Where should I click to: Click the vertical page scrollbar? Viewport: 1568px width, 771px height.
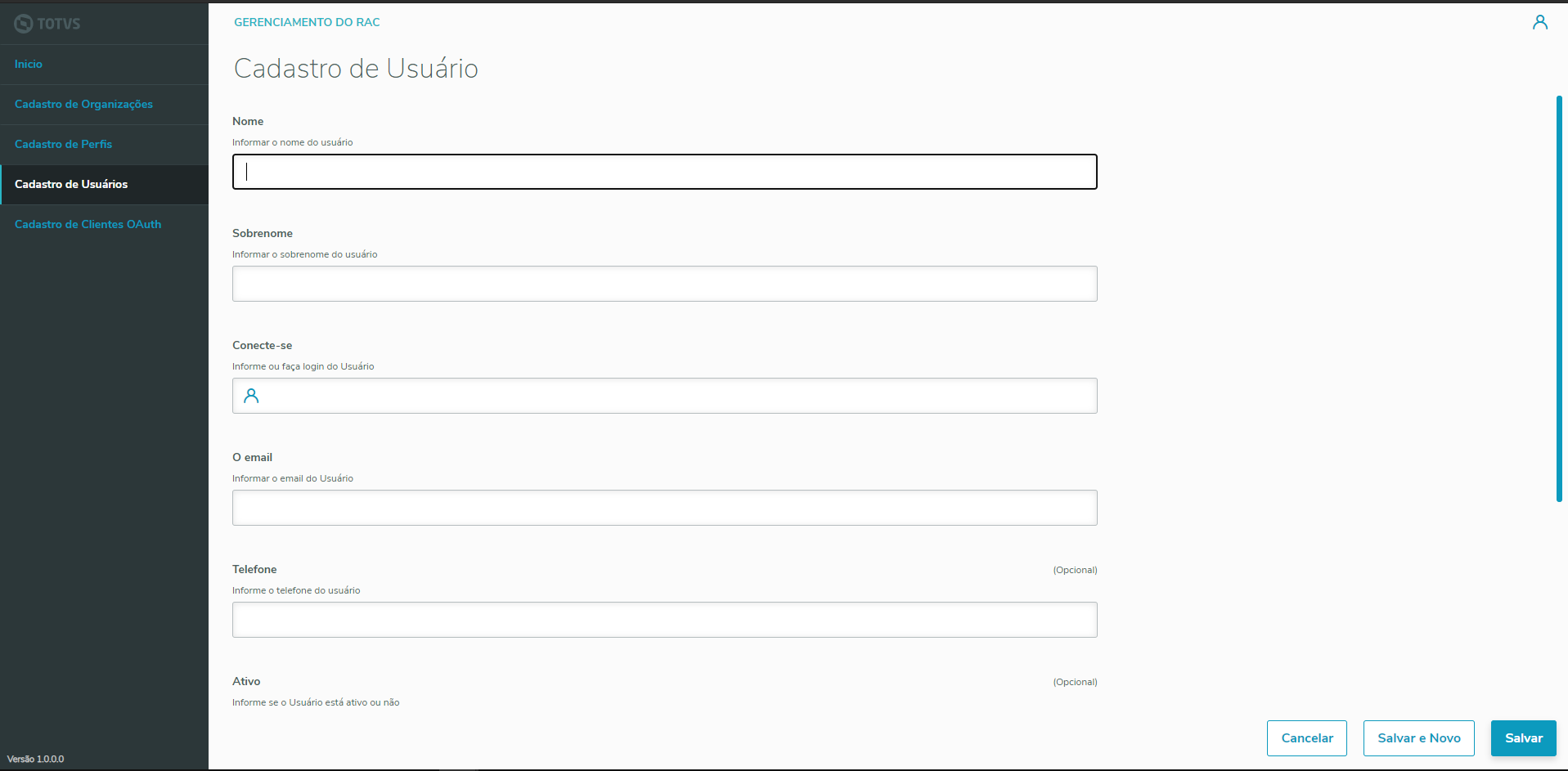[1559, 298]
